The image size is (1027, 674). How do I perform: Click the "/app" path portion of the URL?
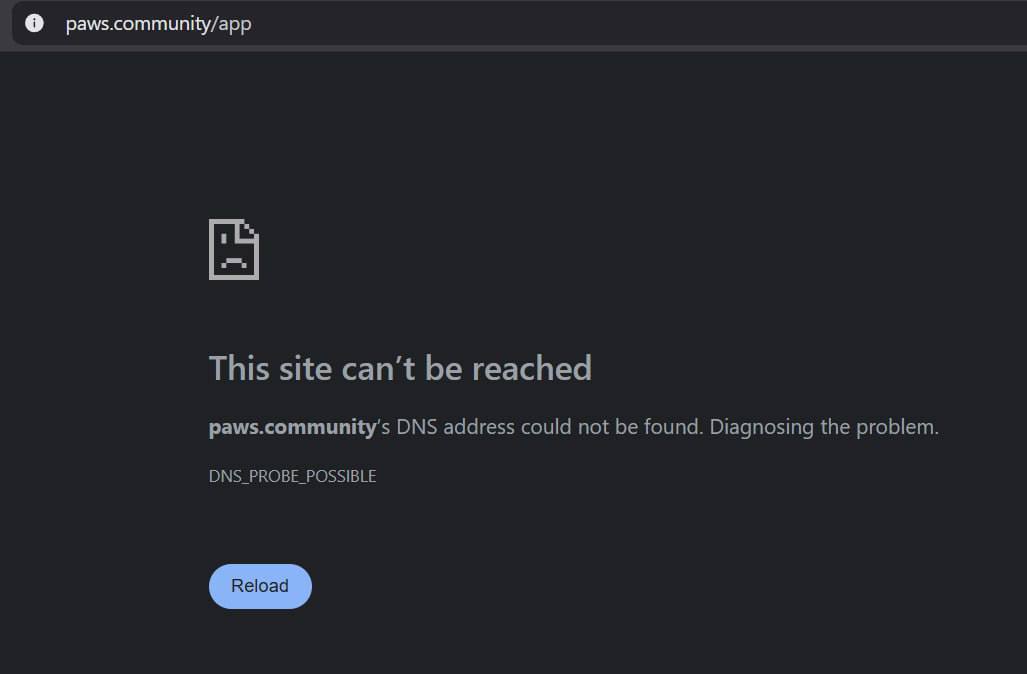point(232,24)
